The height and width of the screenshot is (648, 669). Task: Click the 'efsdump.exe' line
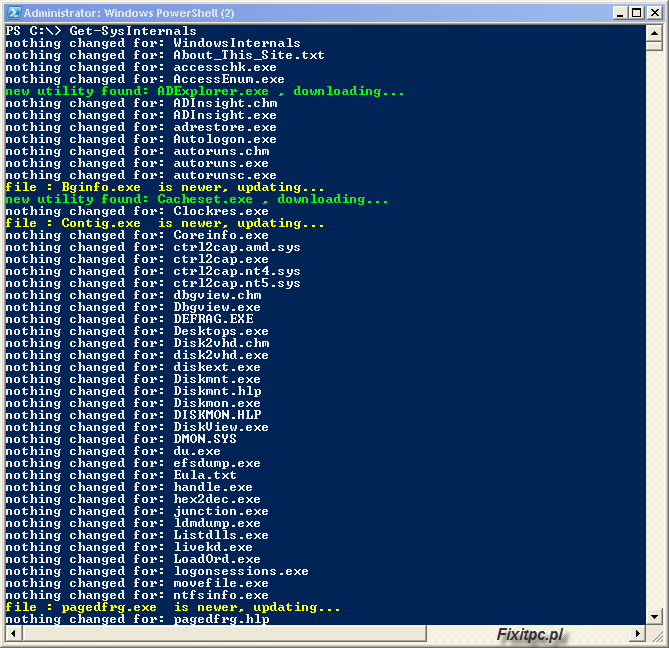click(133, 463)
